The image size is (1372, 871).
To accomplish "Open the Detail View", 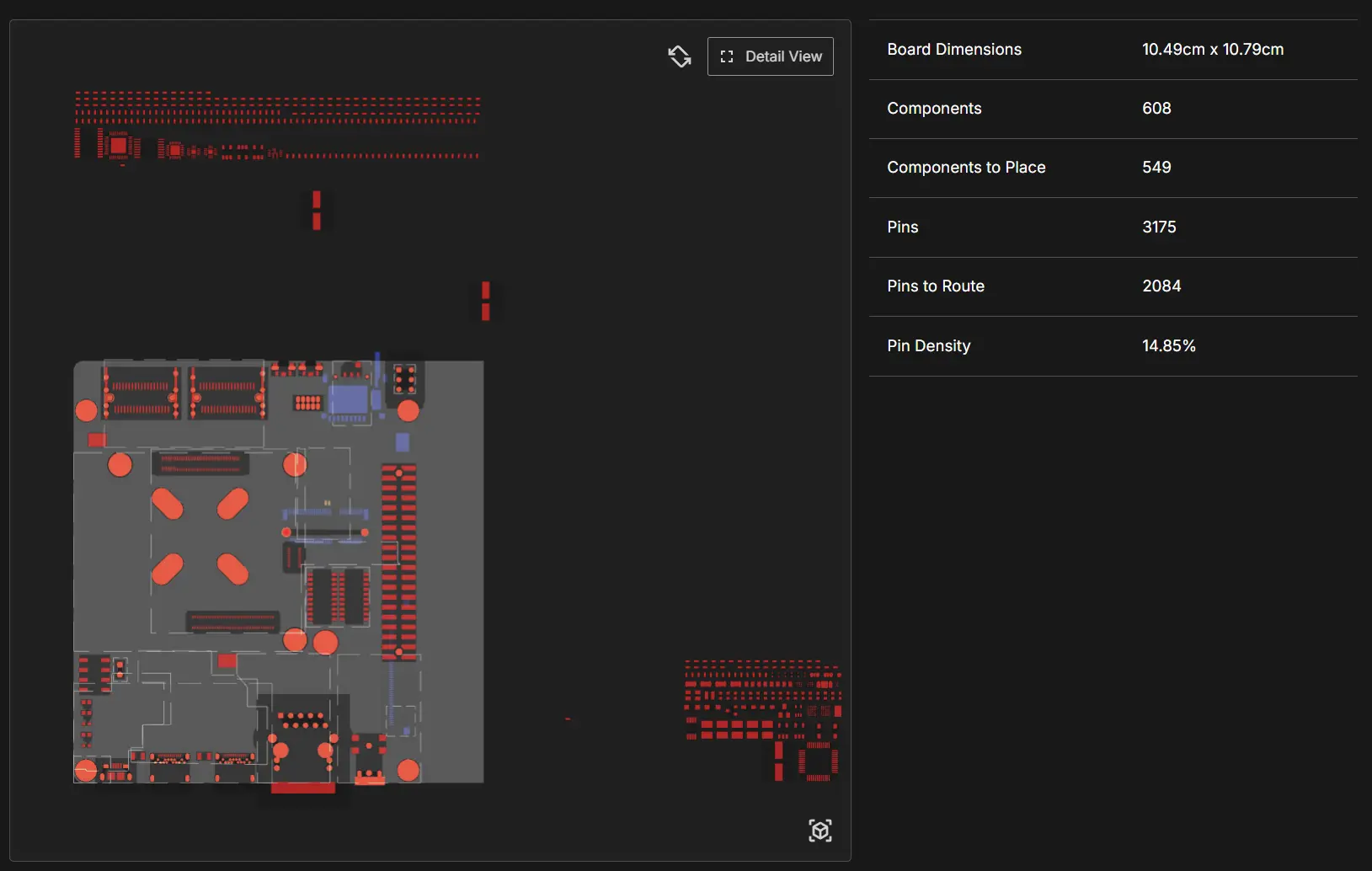I will pos(770,56).
